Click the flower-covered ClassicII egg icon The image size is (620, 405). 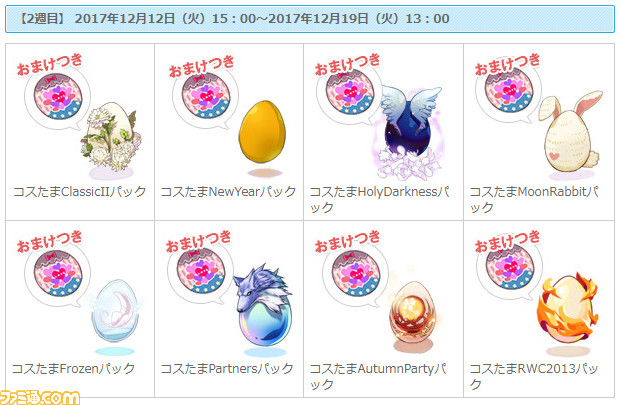(x=112, y=136)
